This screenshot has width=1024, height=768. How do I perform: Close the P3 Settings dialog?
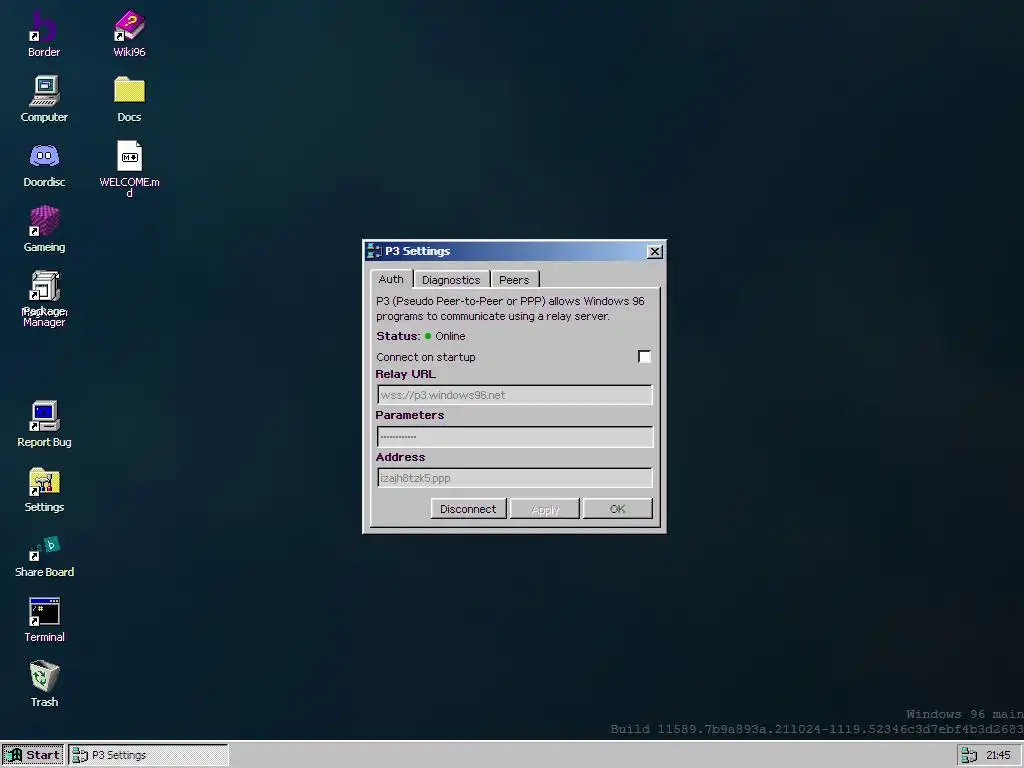654,251
